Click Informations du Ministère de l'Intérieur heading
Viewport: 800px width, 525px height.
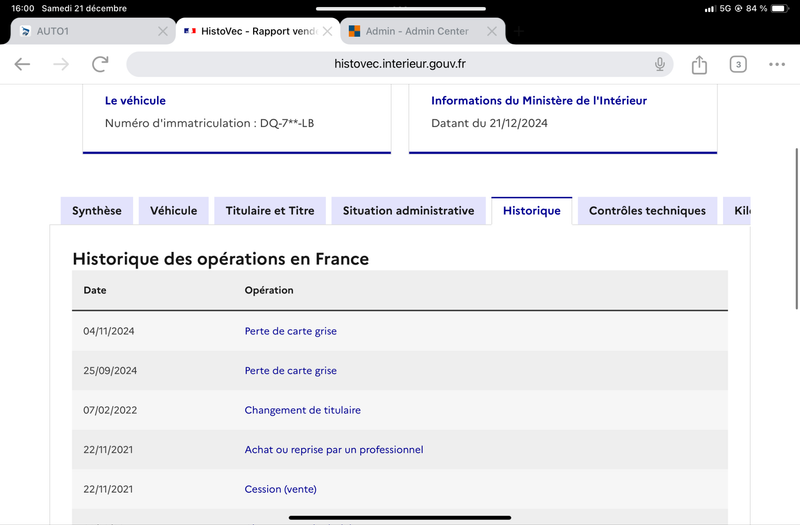tap(539, 101)
